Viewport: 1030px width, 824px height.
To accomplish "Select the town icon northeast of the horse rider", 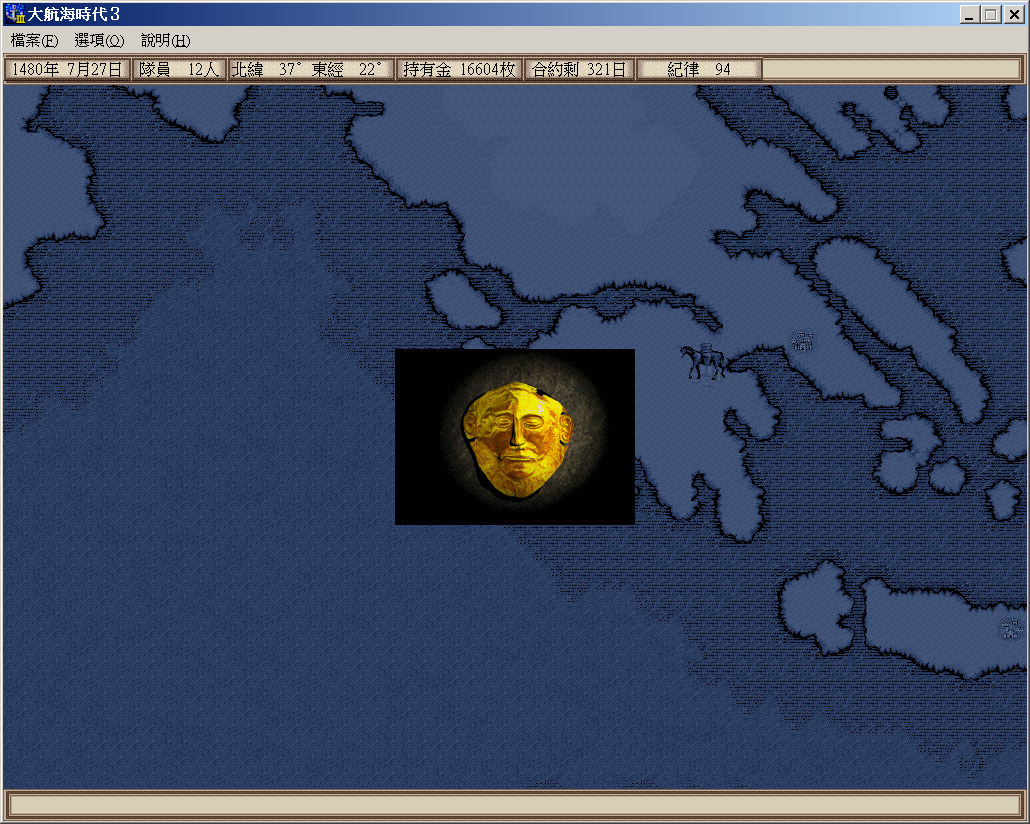I will [x=802, y=341].
